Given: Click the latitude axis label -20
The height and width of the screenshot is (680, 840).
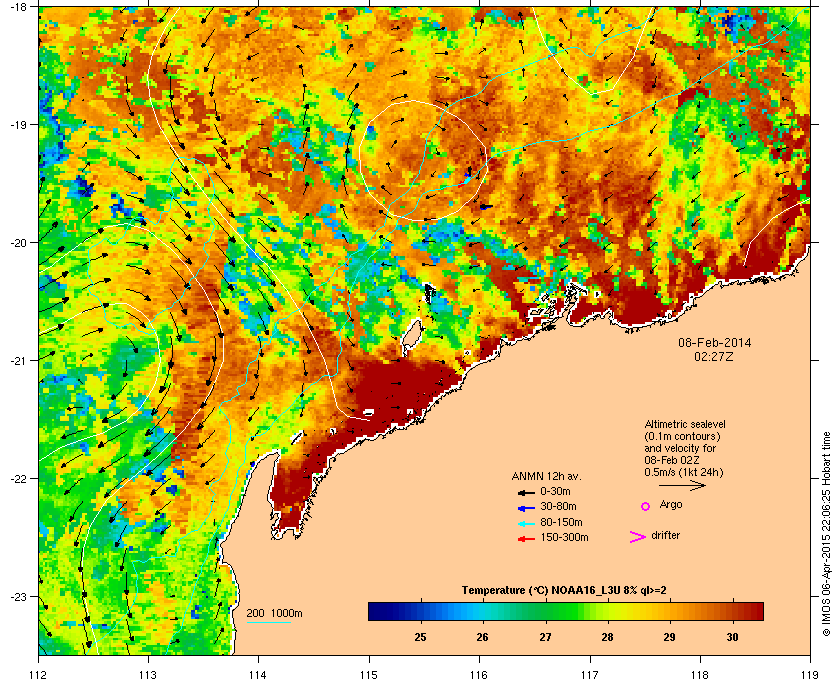Looking at the screenshot, I should click(x=18, y=243).
